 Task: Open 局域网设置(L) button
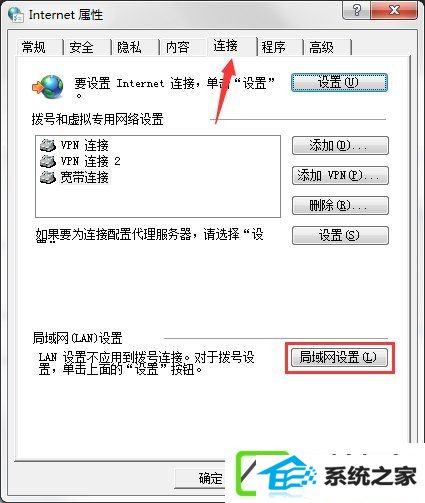pos(339,357)
